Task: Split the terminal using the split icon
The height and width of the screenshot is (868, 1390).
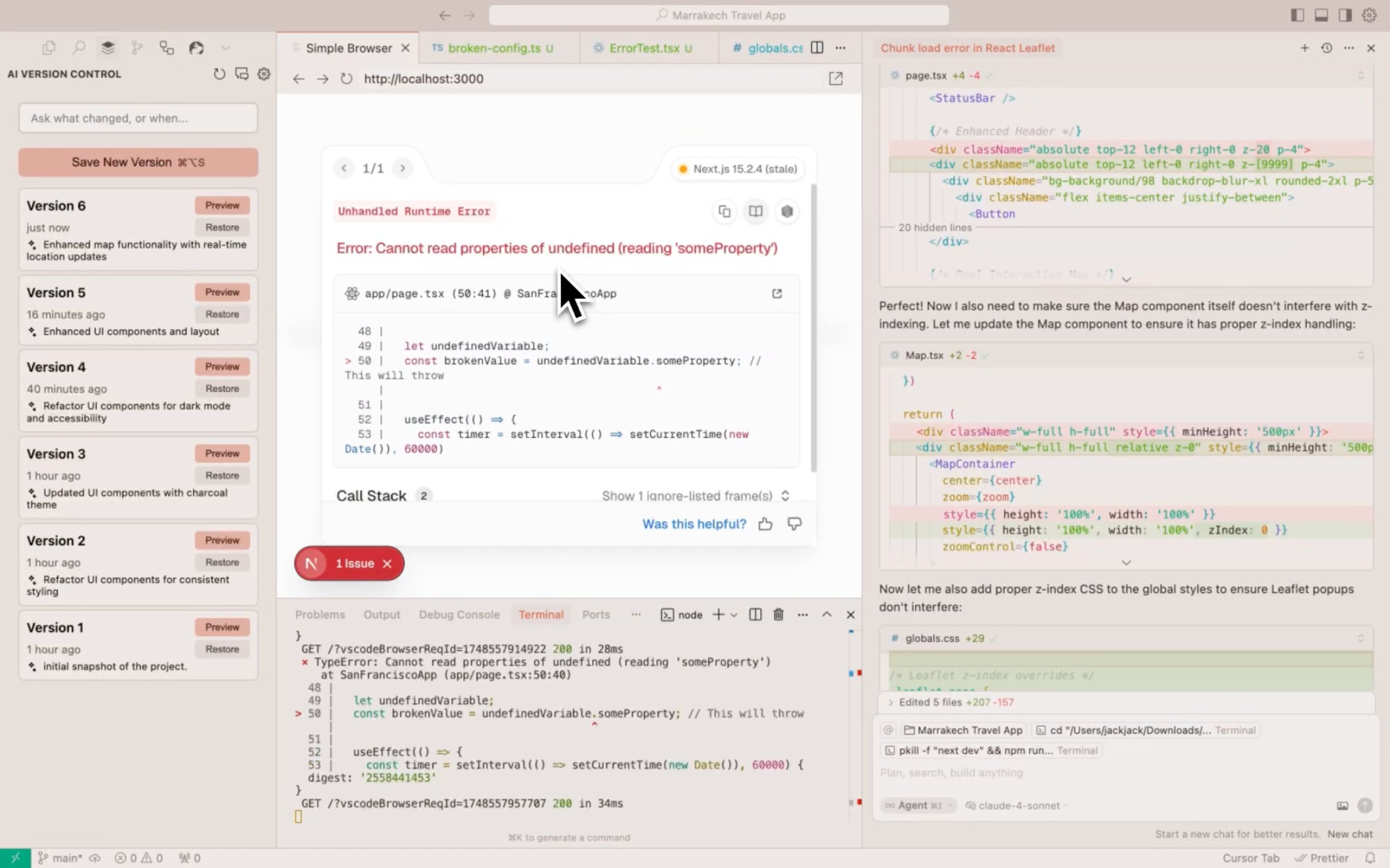Action: tap(755, 615)
